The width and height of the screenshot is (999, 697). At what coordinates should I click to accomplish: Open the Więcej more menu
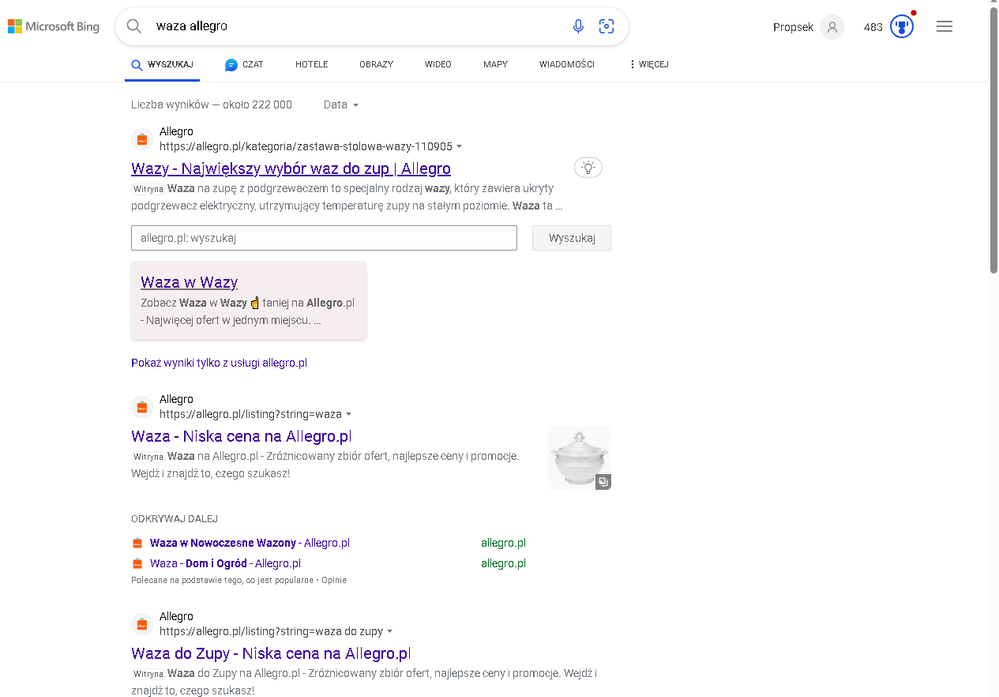pos(649,64)
